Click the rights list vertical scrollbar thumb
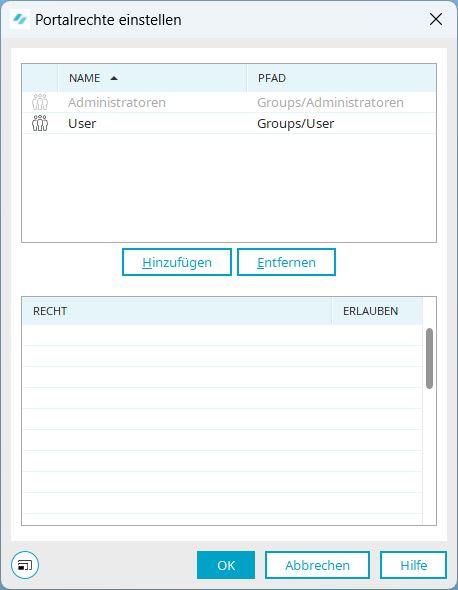This screenshot has width=458, height=590. pyautogui.click(x=429, y=358)
